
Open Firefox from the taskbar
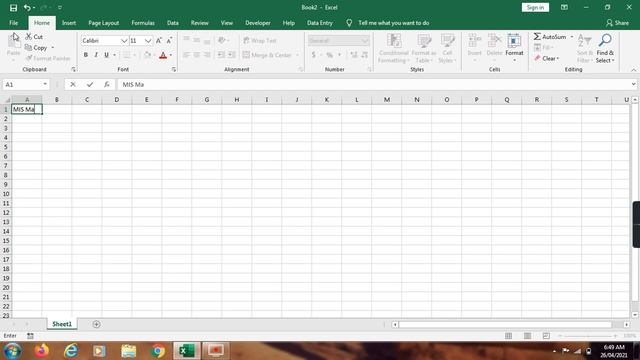(x=42, y=351)
